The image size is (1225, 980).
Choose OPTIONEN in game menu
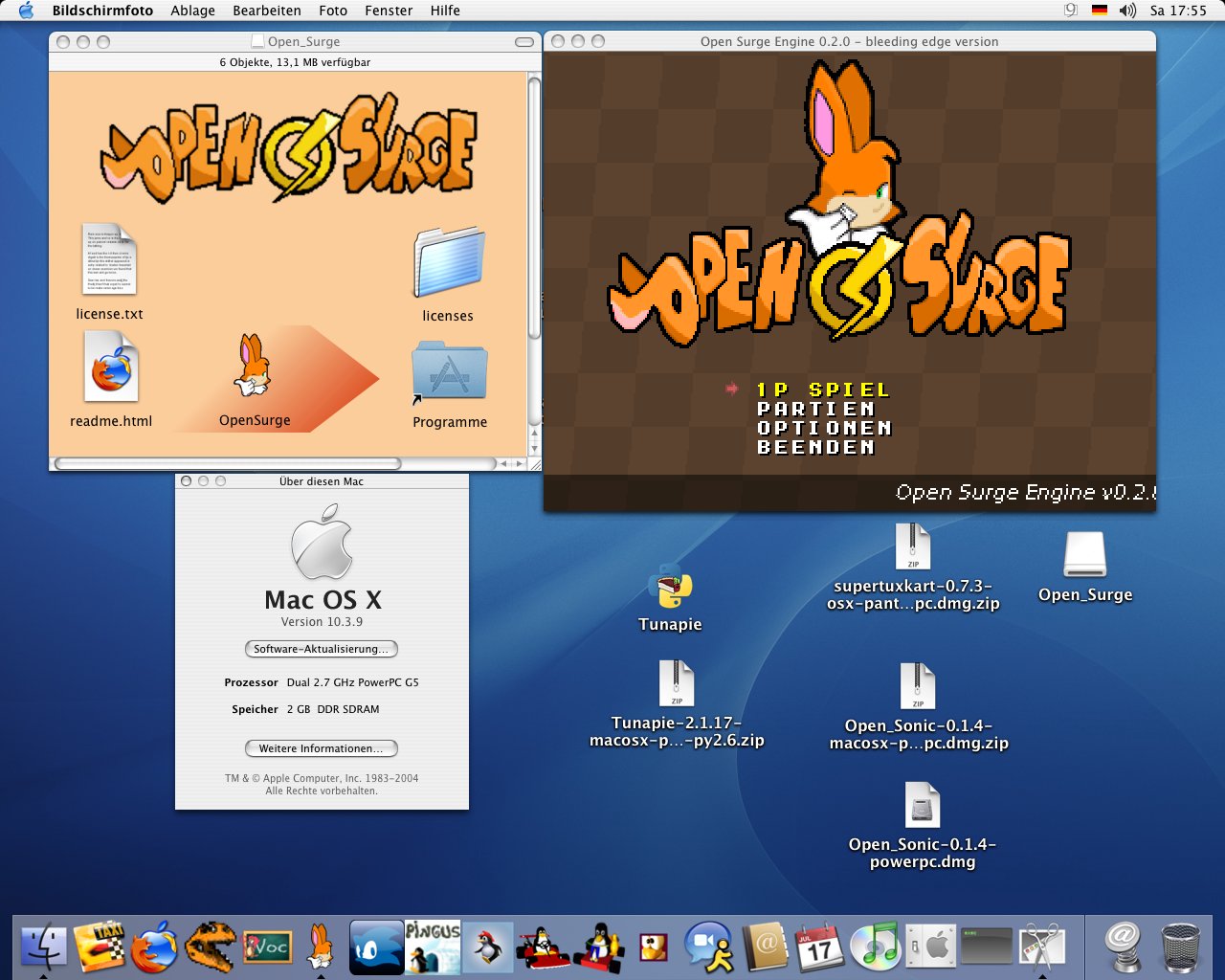click(x=824, y=428)
